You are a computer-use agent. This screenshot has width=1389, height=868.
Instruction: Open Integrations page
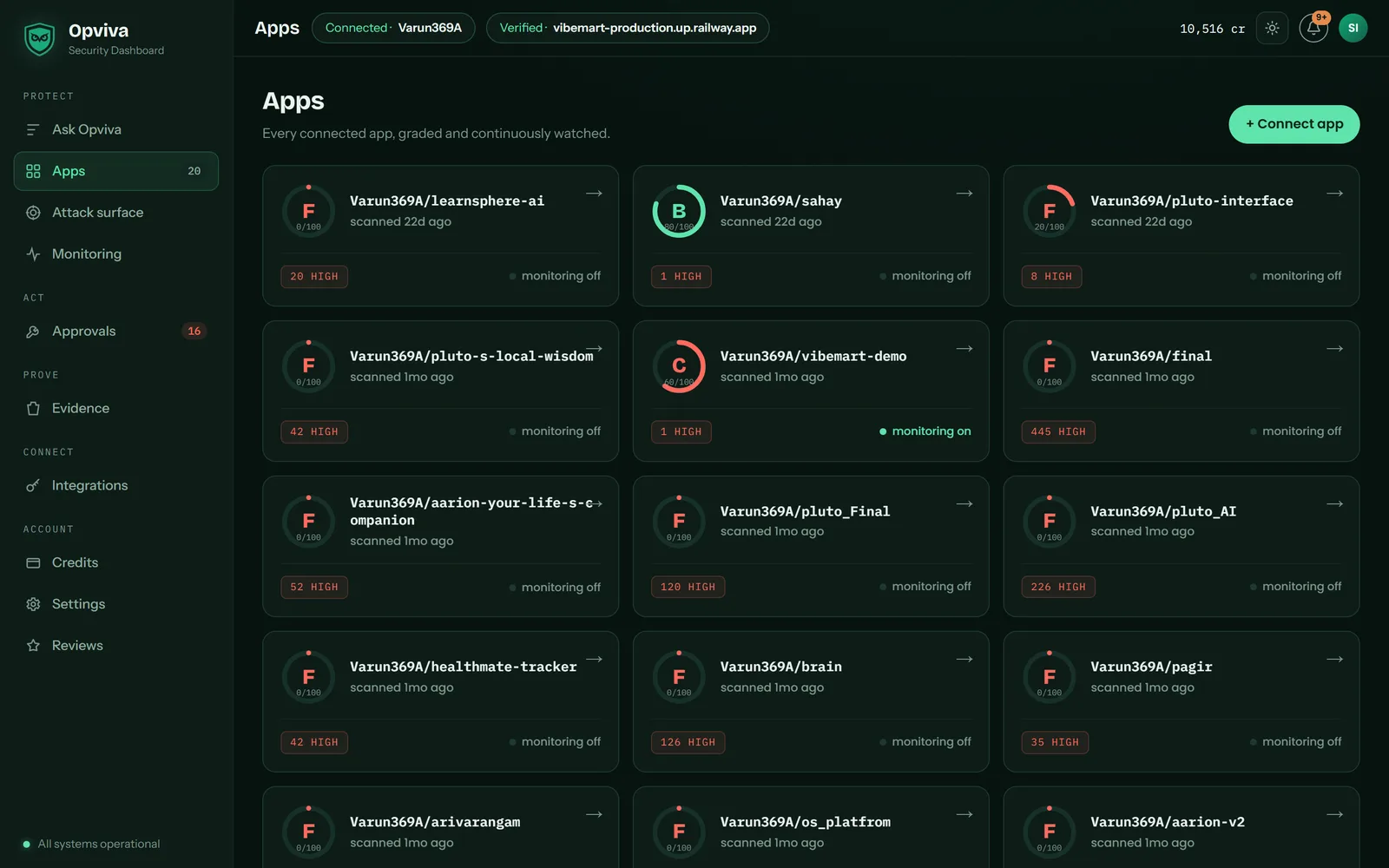tap(116, 486)
